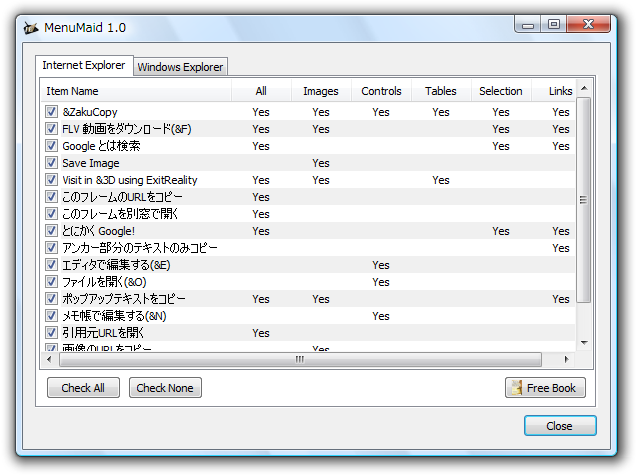Select the Save Image item name
Viewport: 636px width, 475px height.
[91, 163]
